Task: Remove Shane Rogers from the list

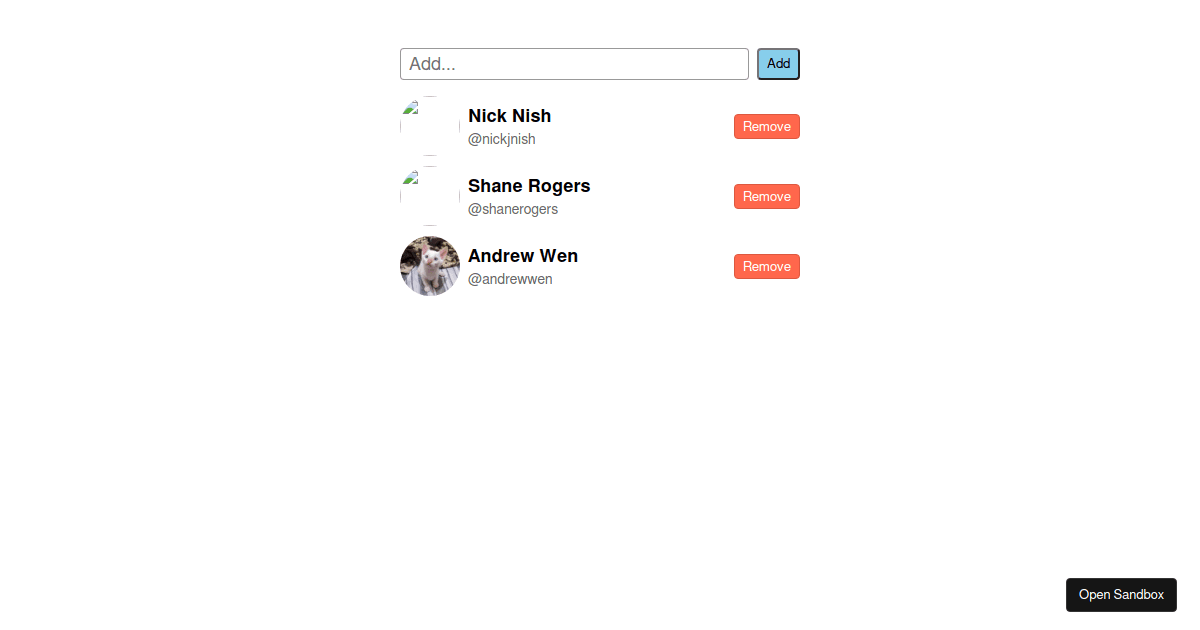Action: coord(767,196)
